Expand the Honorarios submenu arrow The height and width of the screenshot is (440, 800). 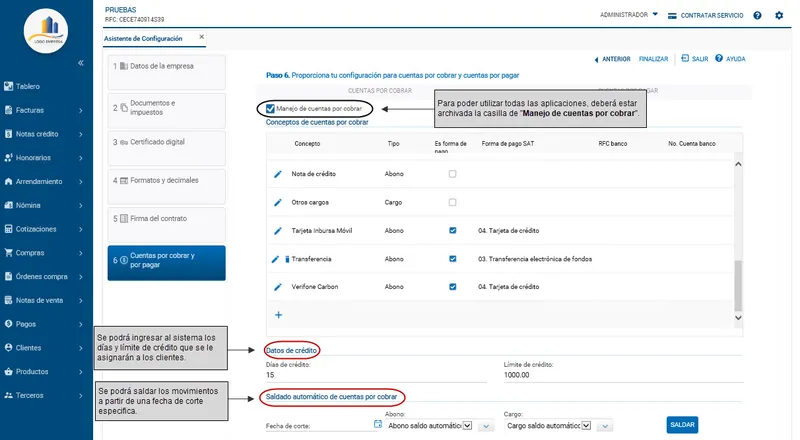(81, 158)
